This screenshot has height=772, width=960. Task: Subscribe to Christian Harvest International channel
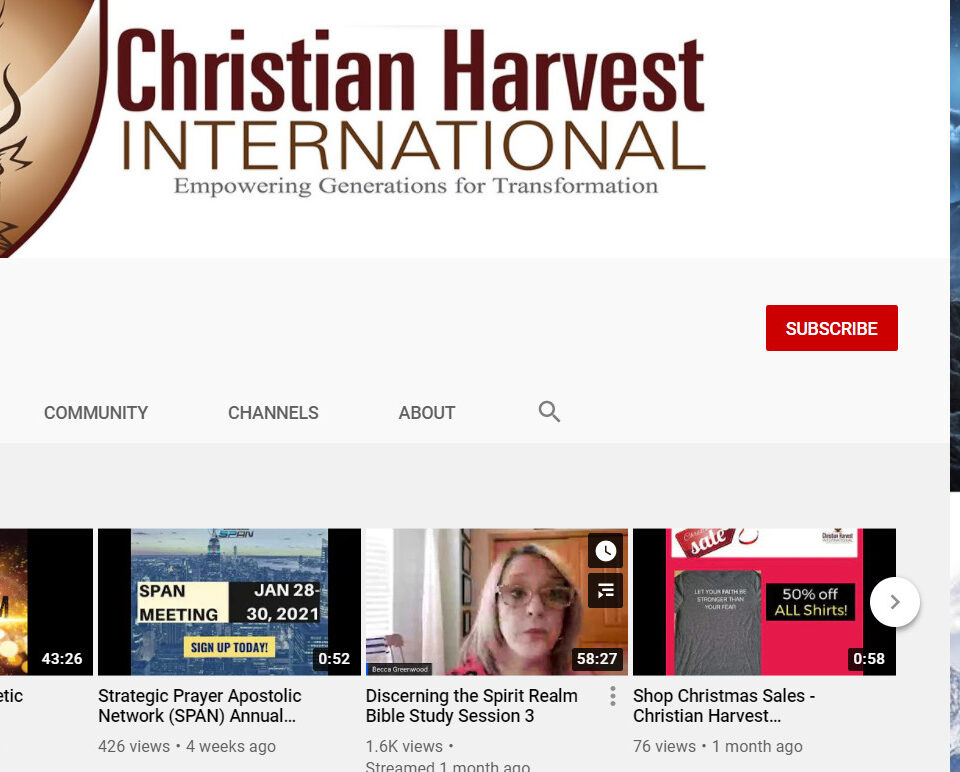(831, 328)
